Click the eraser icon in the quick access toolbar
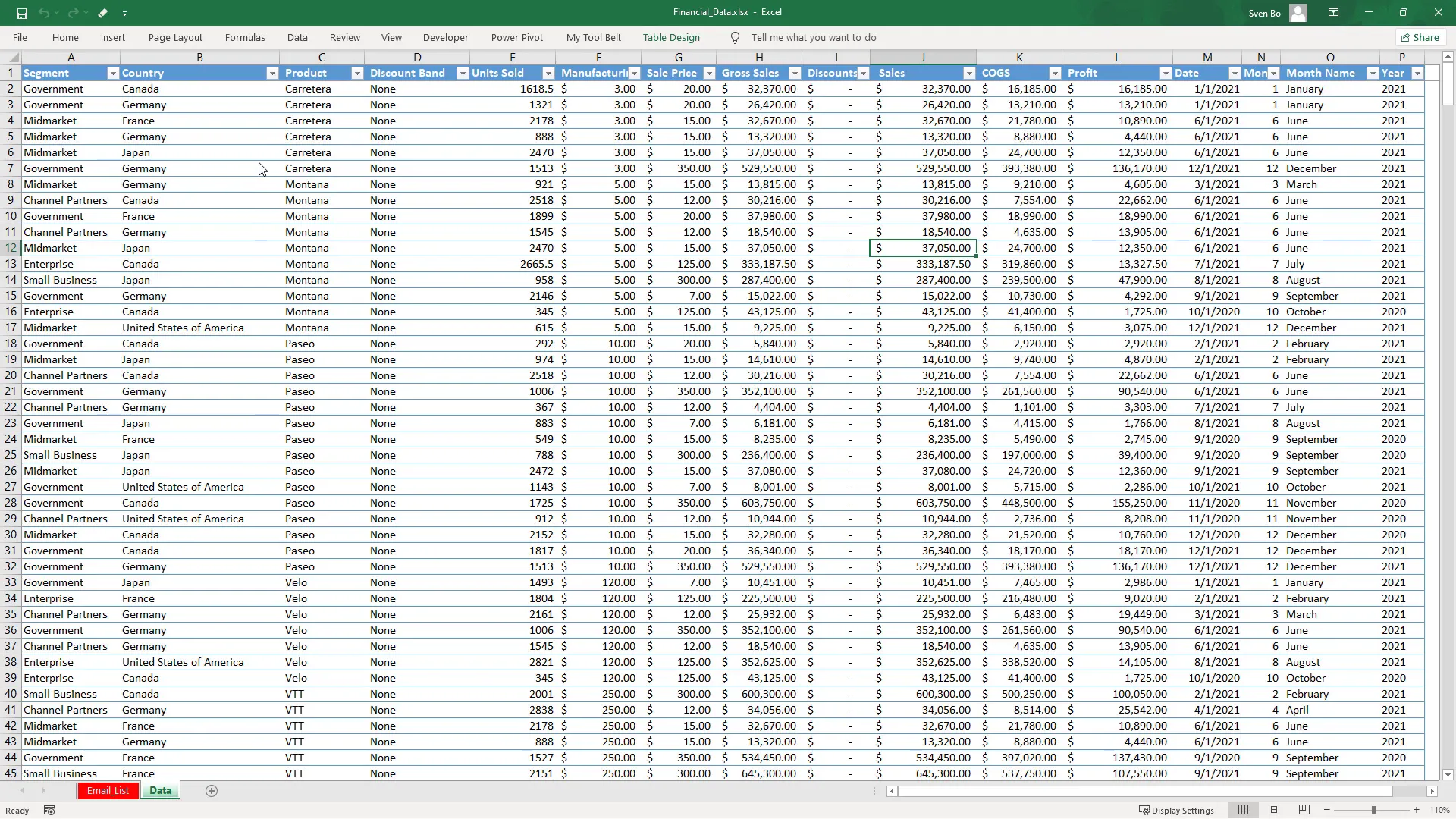 (x=102, y=13)
